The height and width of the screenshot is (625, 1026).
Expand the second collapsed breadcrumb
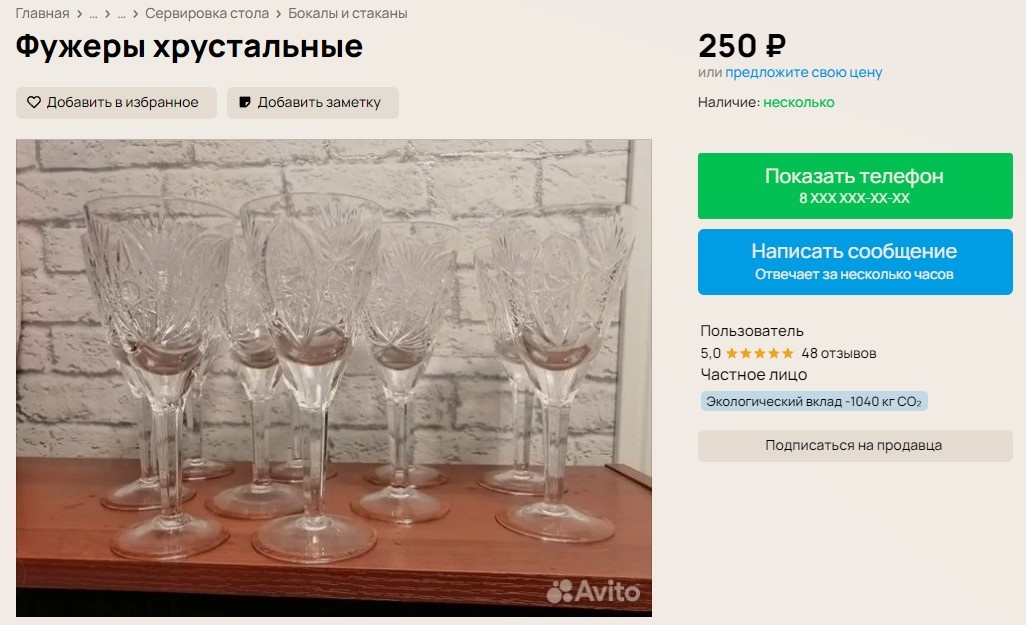[121, 14]
